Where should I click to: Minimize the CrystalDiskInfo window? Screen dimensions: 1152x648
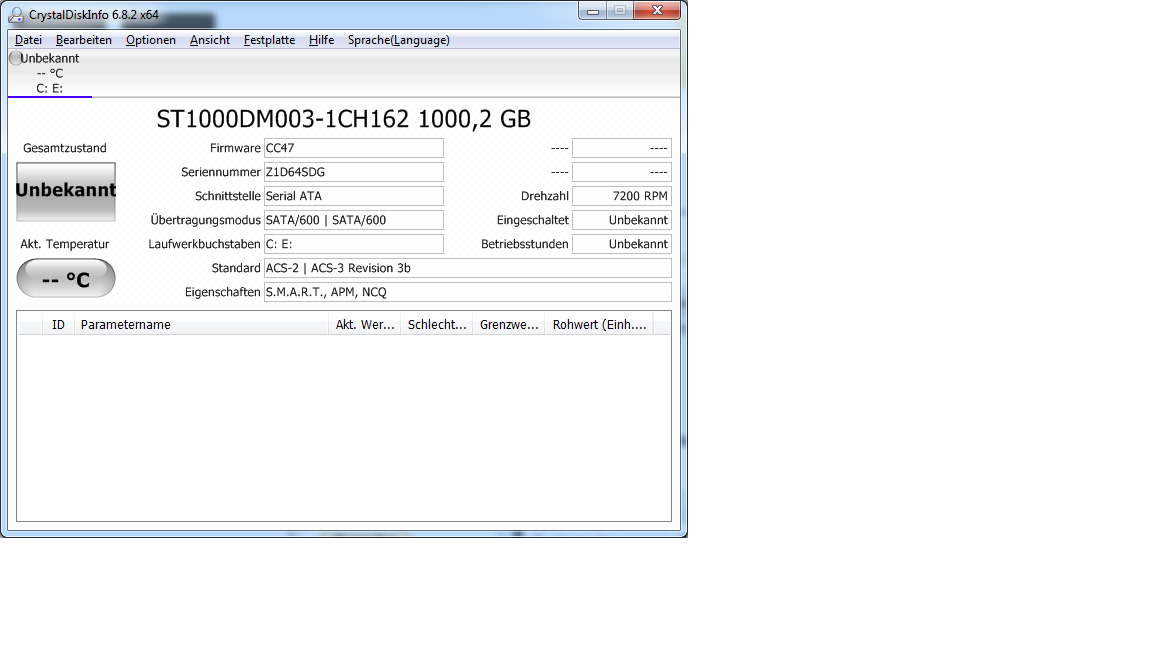pos(593,10)
